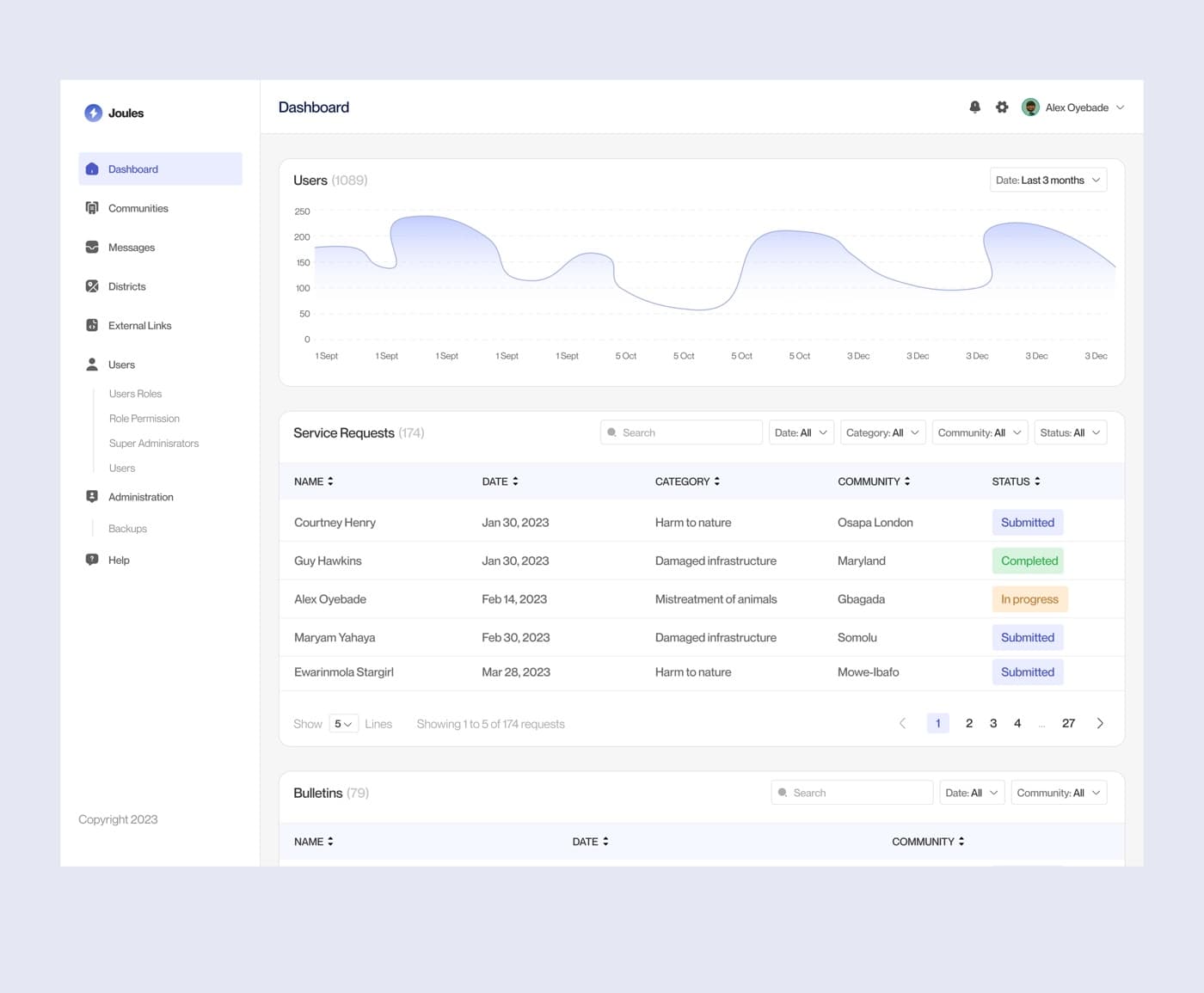
Task: Open Bulletins Date: All filter
Action: coord(972,793)
